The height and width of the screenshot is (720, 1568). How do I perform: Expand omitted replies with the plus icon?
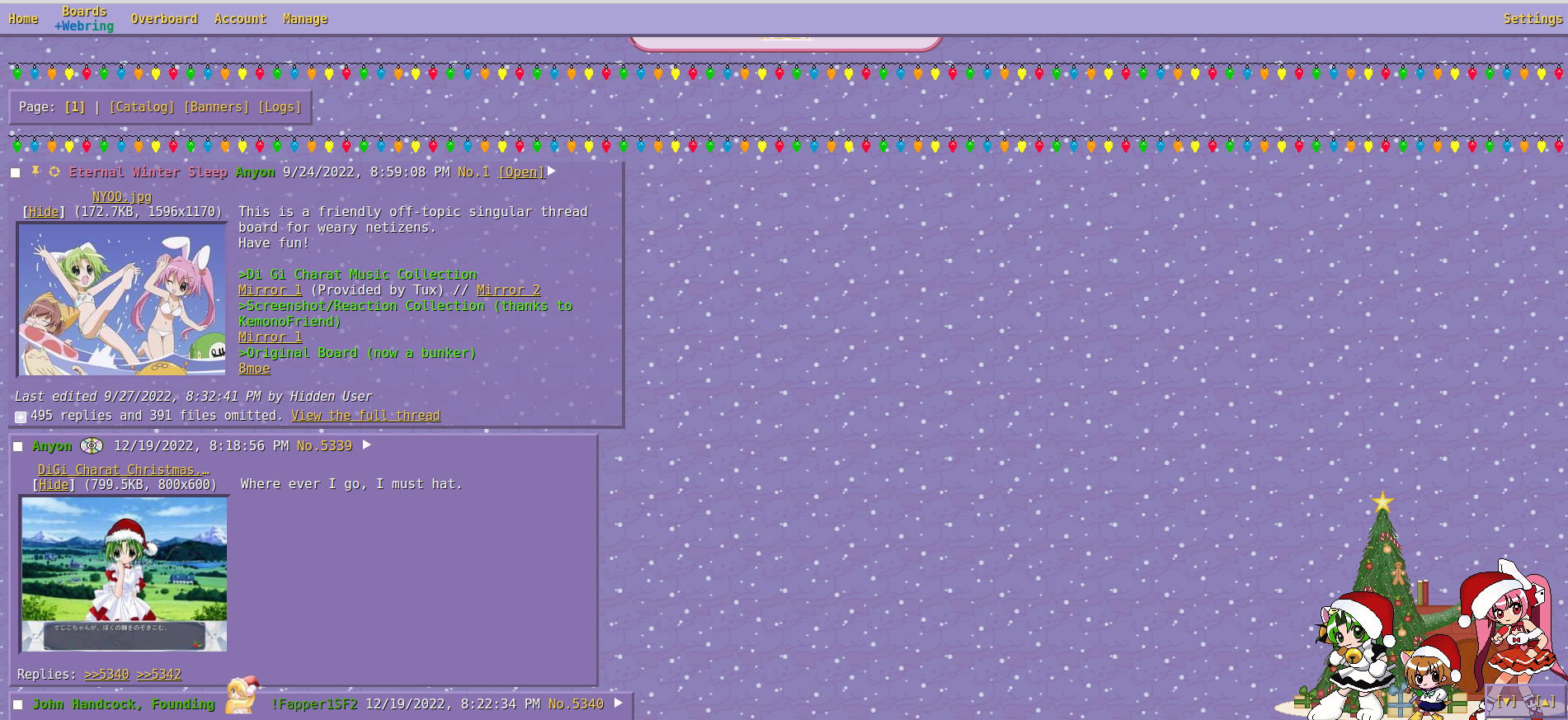[x=21, y=416]
